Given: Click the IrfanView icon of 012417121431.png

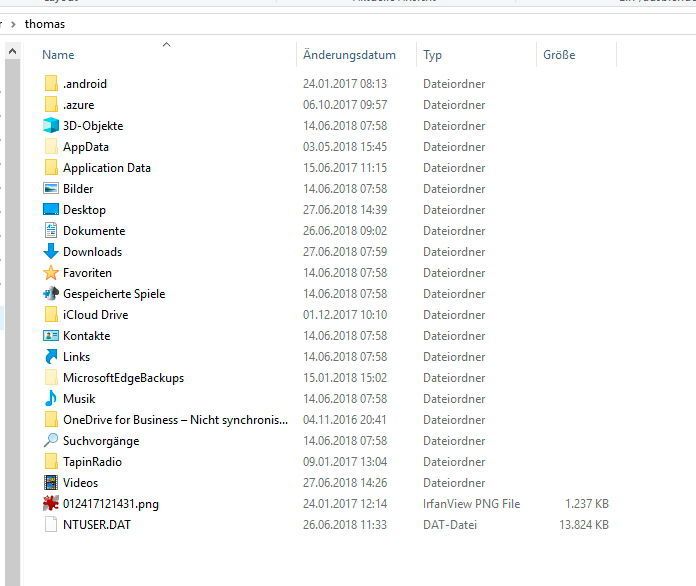Looking at the screenshot, I should 51,503.
